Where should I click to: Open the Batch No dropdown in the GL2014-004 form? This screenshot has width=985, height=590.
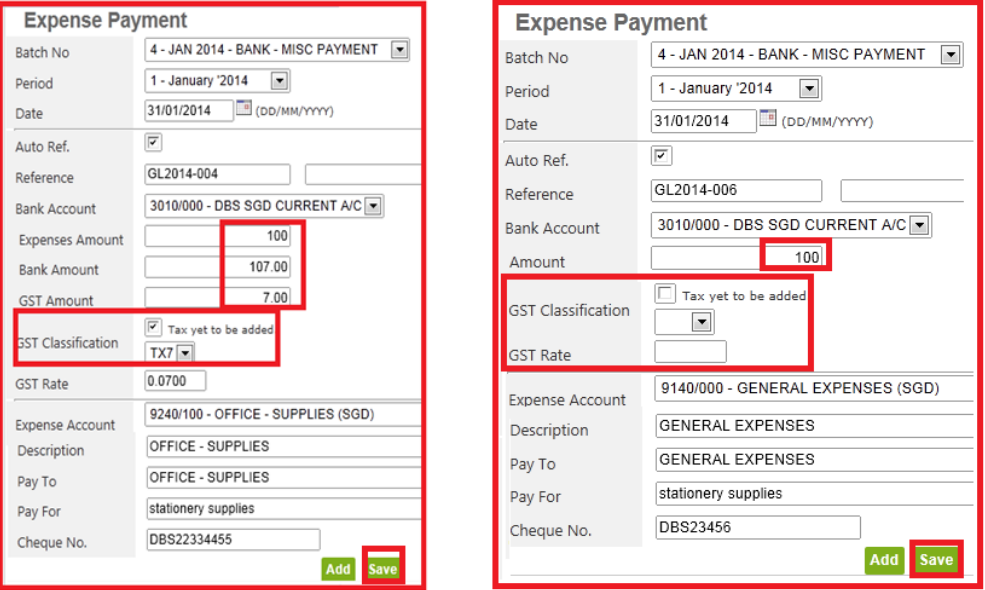tap(399, 49)
